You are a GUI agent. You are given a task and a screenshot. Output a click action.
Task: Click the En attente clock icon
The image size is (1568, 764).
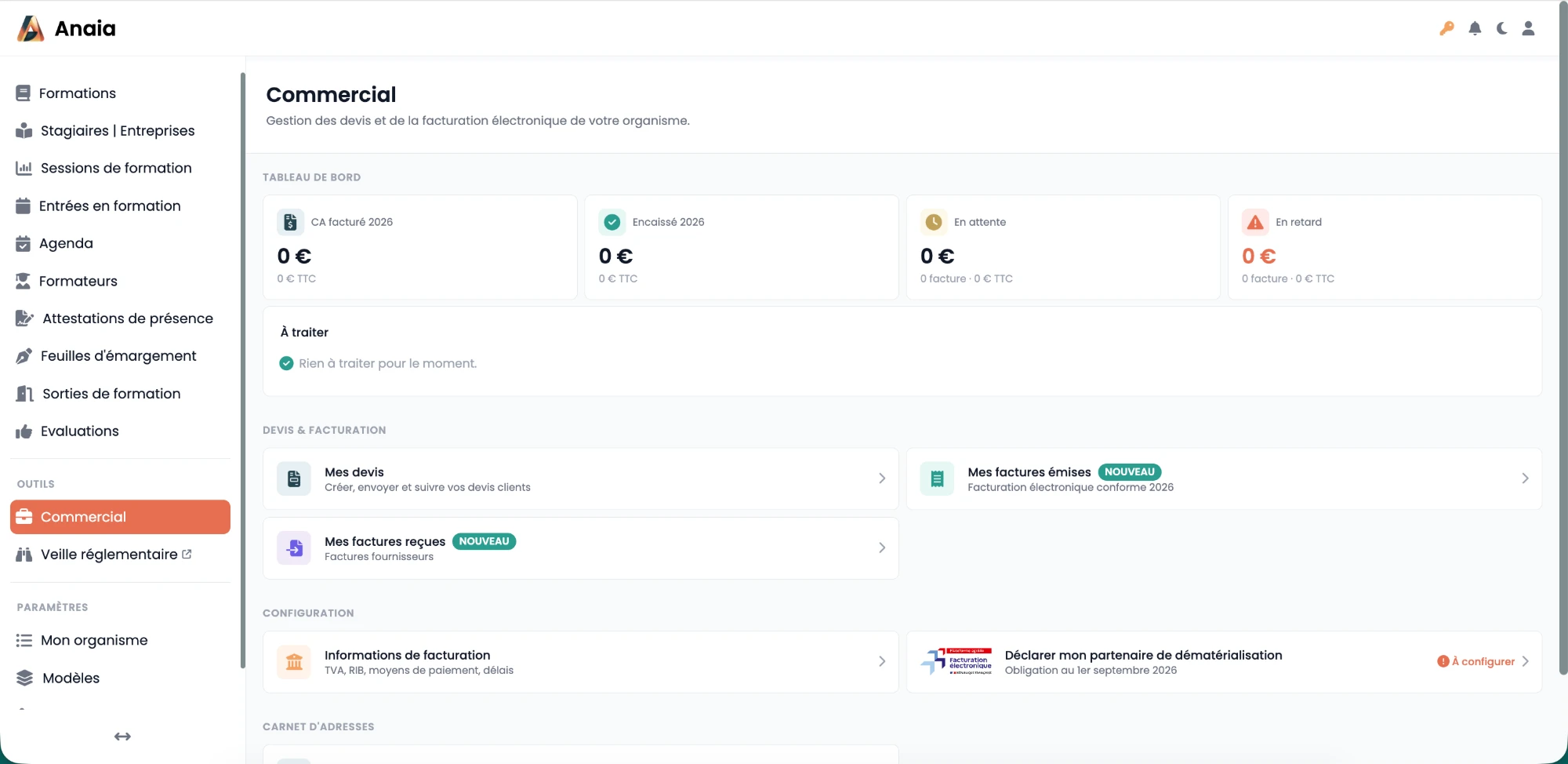click(x=934, y=222)
